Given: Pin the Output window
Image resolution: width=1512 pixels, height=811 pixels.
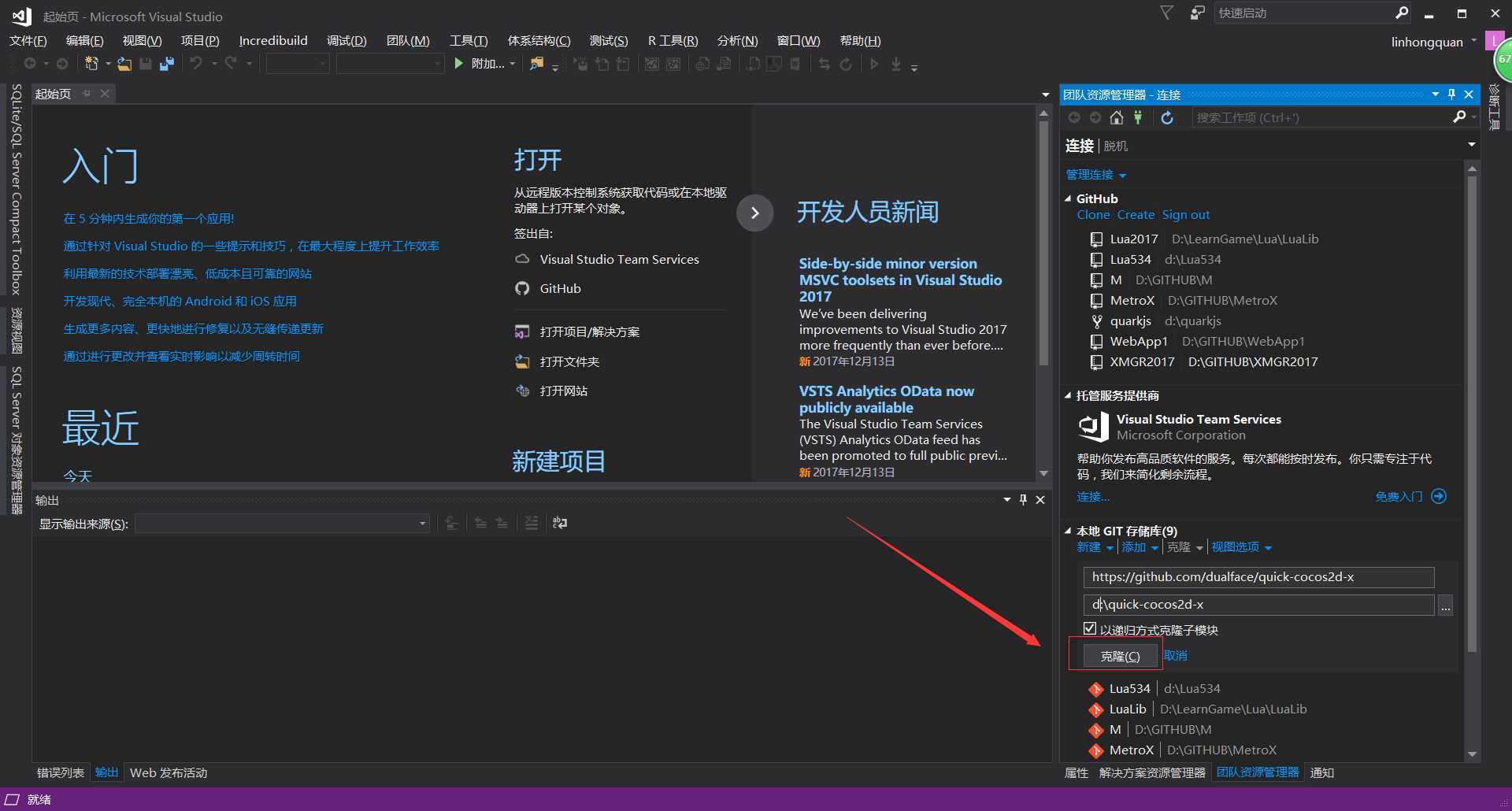Looking at the screenshot, I should pyautogui.click(x=1023, y=500).
